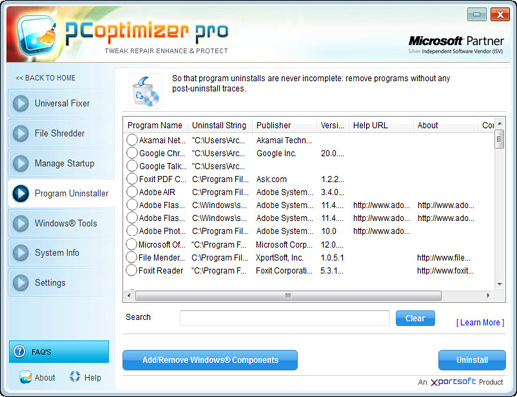517x397 pixels.
Task: Select the Adobe AIR radio button
Action: 132,192
